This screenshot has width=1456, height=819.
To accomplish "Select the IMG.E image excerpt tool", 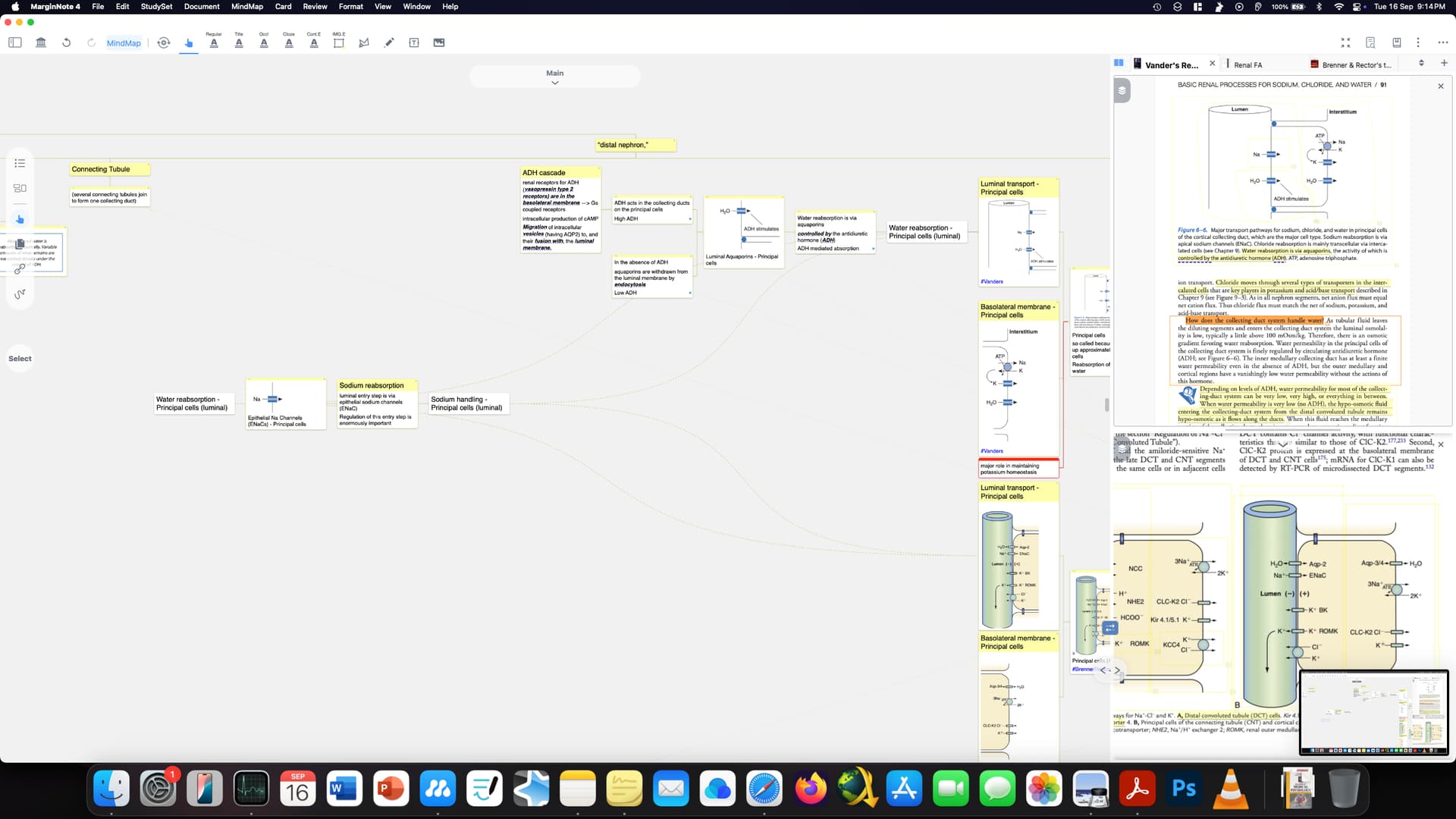I will pyautogui.click(x=339, y=42).
